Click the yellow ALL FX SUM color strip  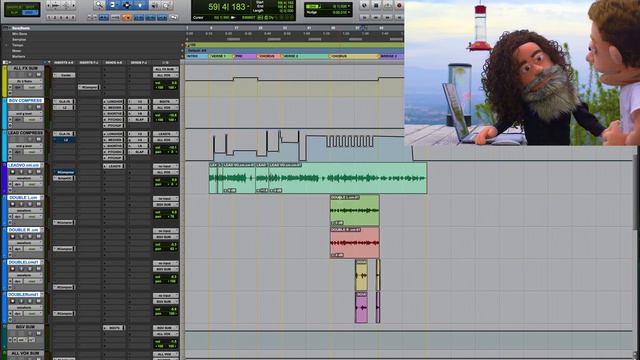point(4,81)
